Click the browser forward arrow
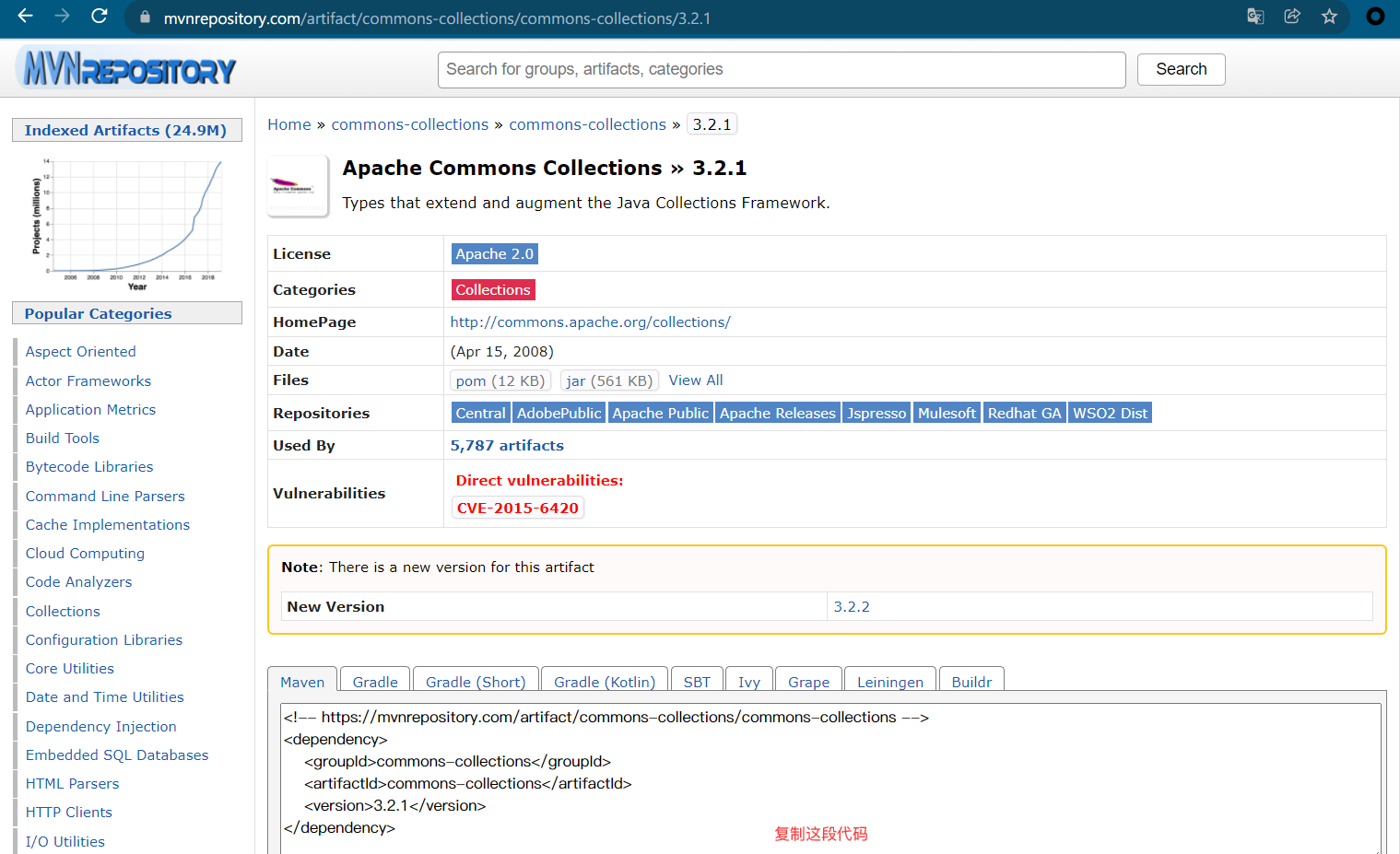This screenshot has height=854, width=1400. point(62,16)
